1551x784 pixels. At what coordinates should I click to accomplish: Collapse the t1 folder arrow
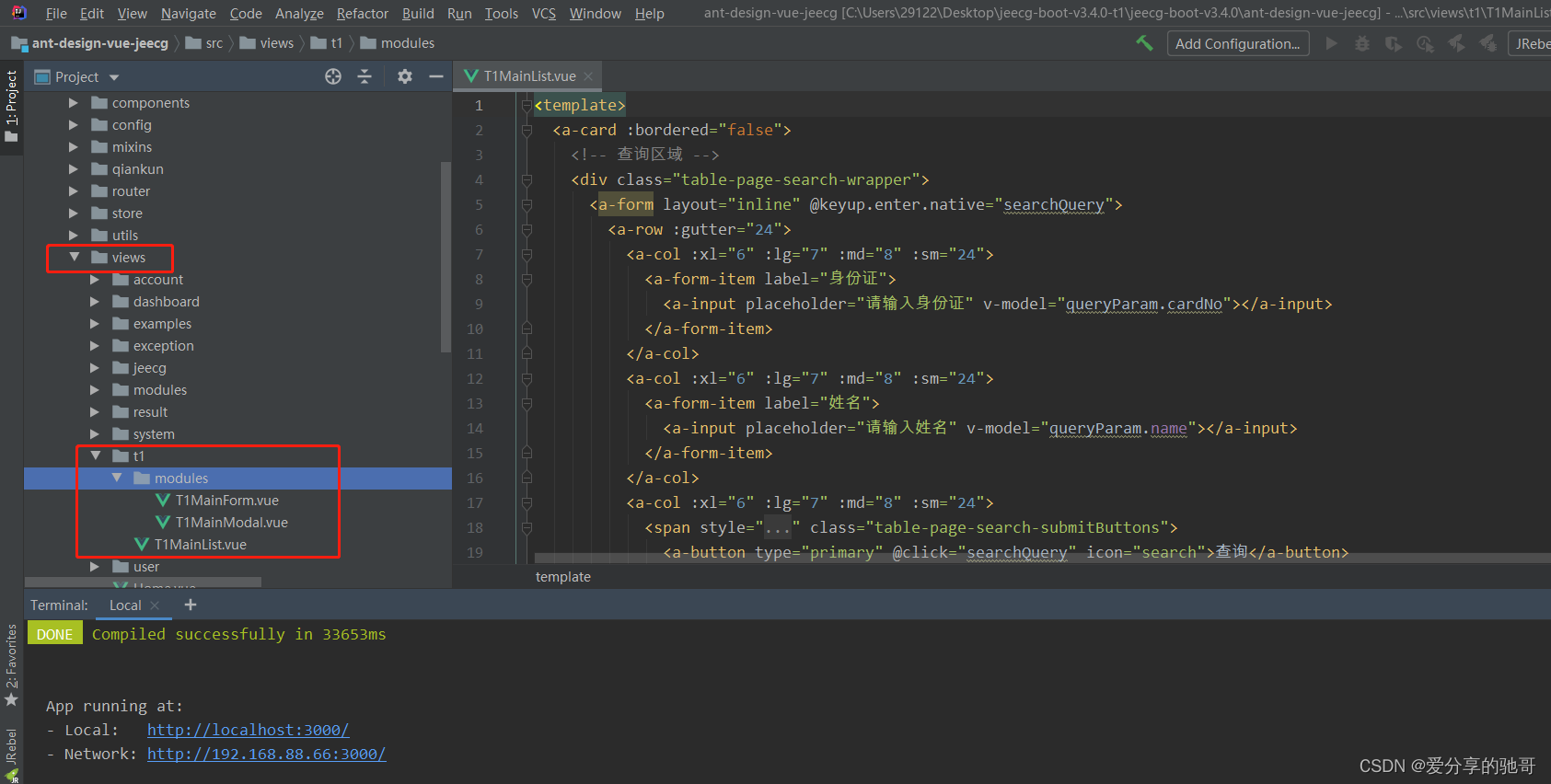(x=95, y=456)
